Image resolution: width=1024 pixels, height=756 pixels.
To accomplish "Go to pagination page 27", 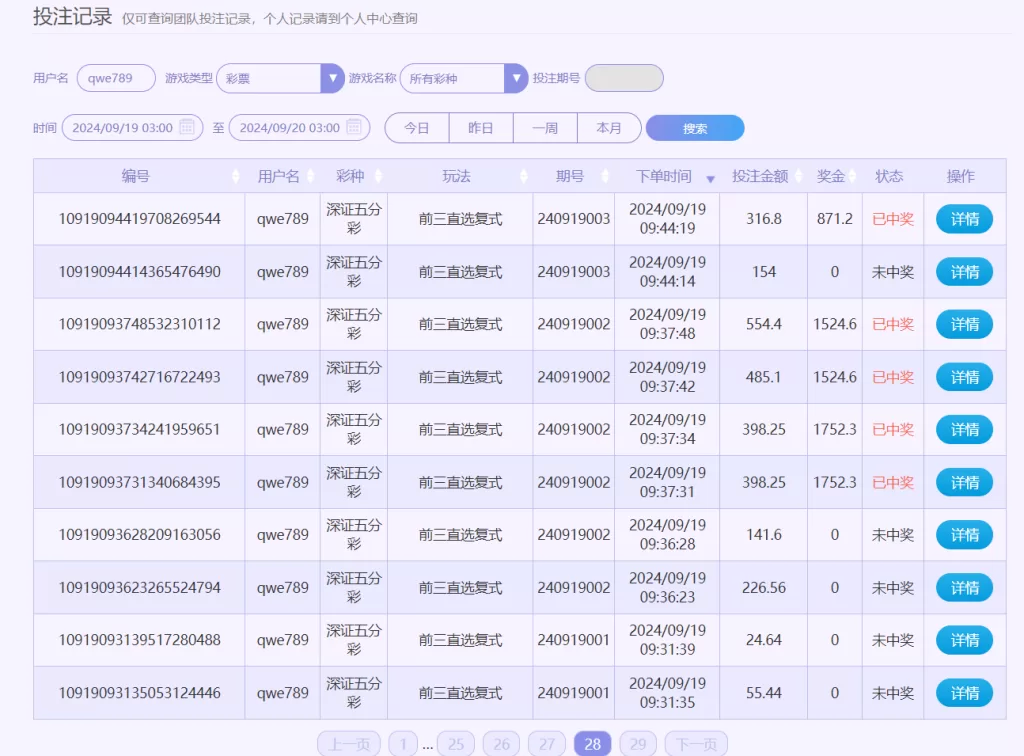I will click(547, 744).
